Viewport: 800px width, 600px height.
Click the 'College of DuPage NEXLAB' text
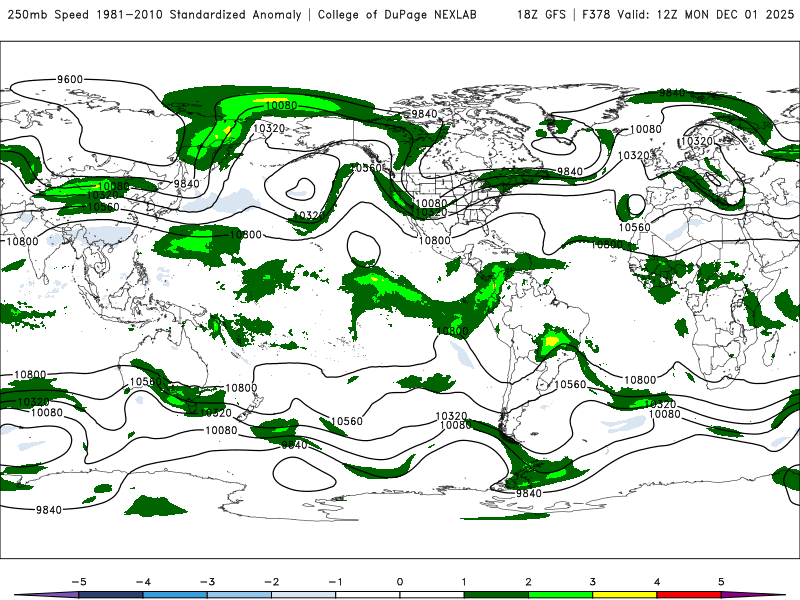coord(397,14)
